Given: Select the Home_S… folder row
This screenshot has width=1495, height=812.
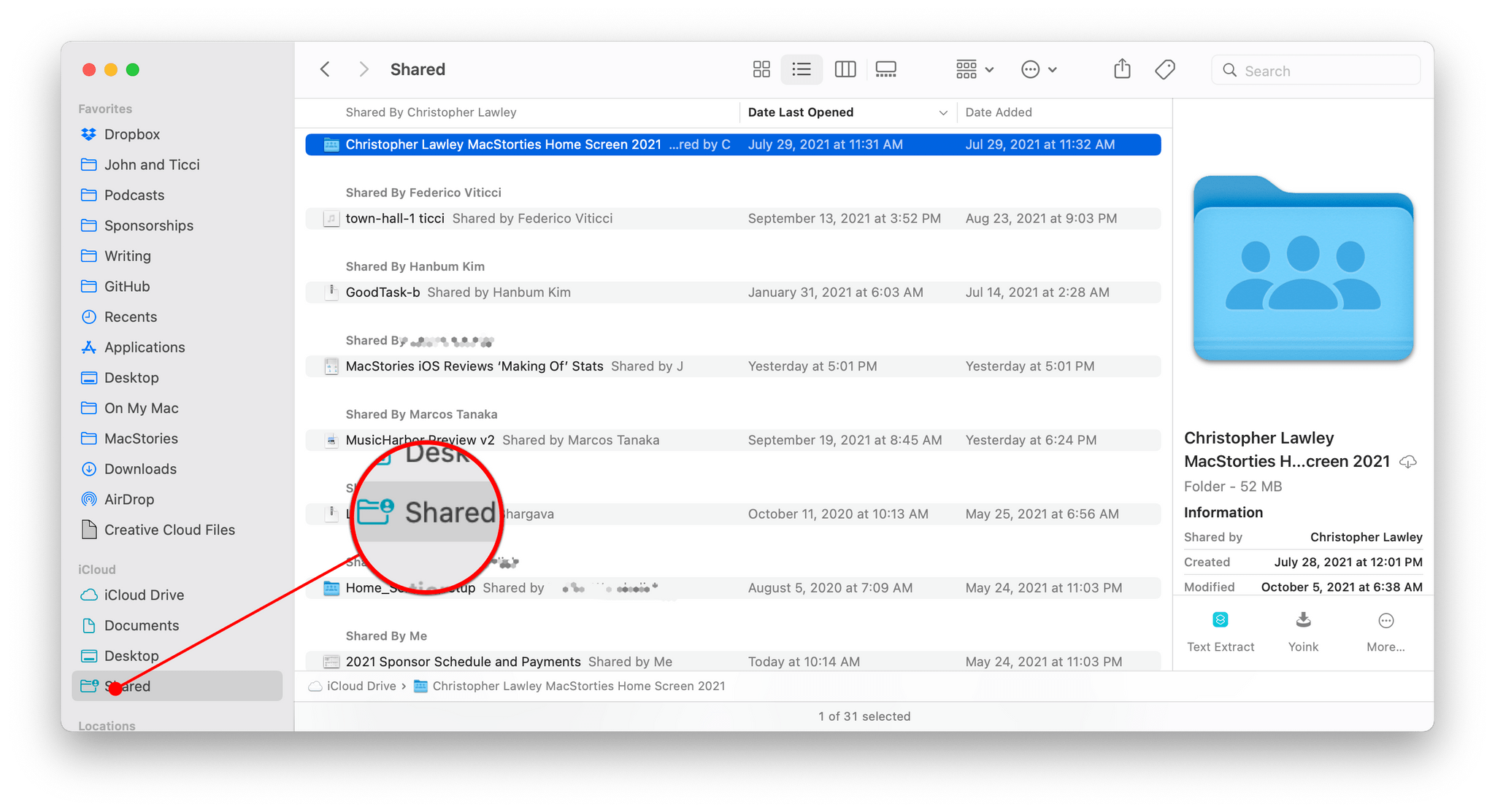Looking at the screenshot, I should 733,587.
